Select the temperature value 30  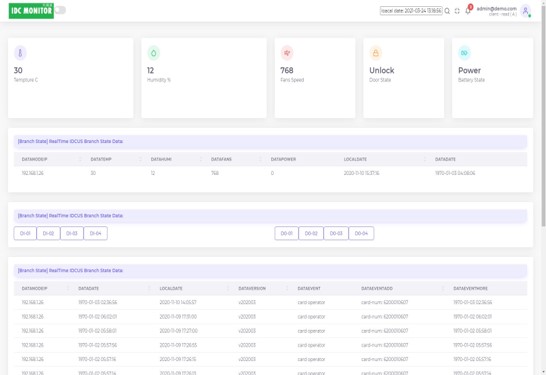coord(18,70)
